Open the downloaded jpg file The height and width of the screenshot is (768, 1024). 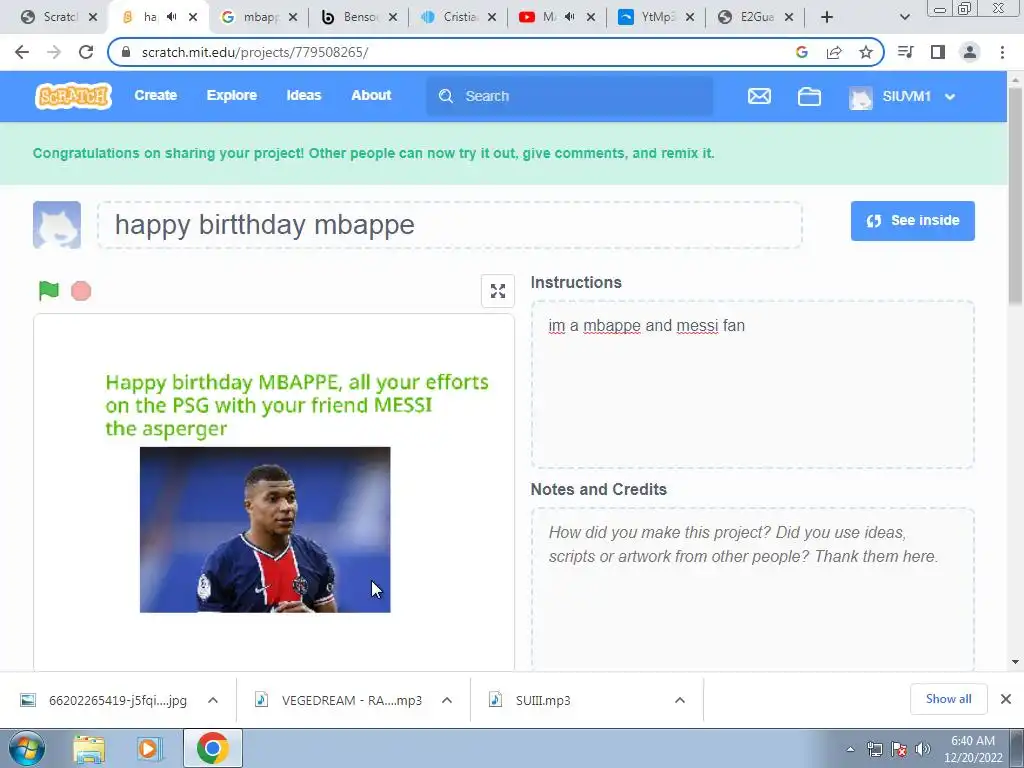(x=104, y=700)
